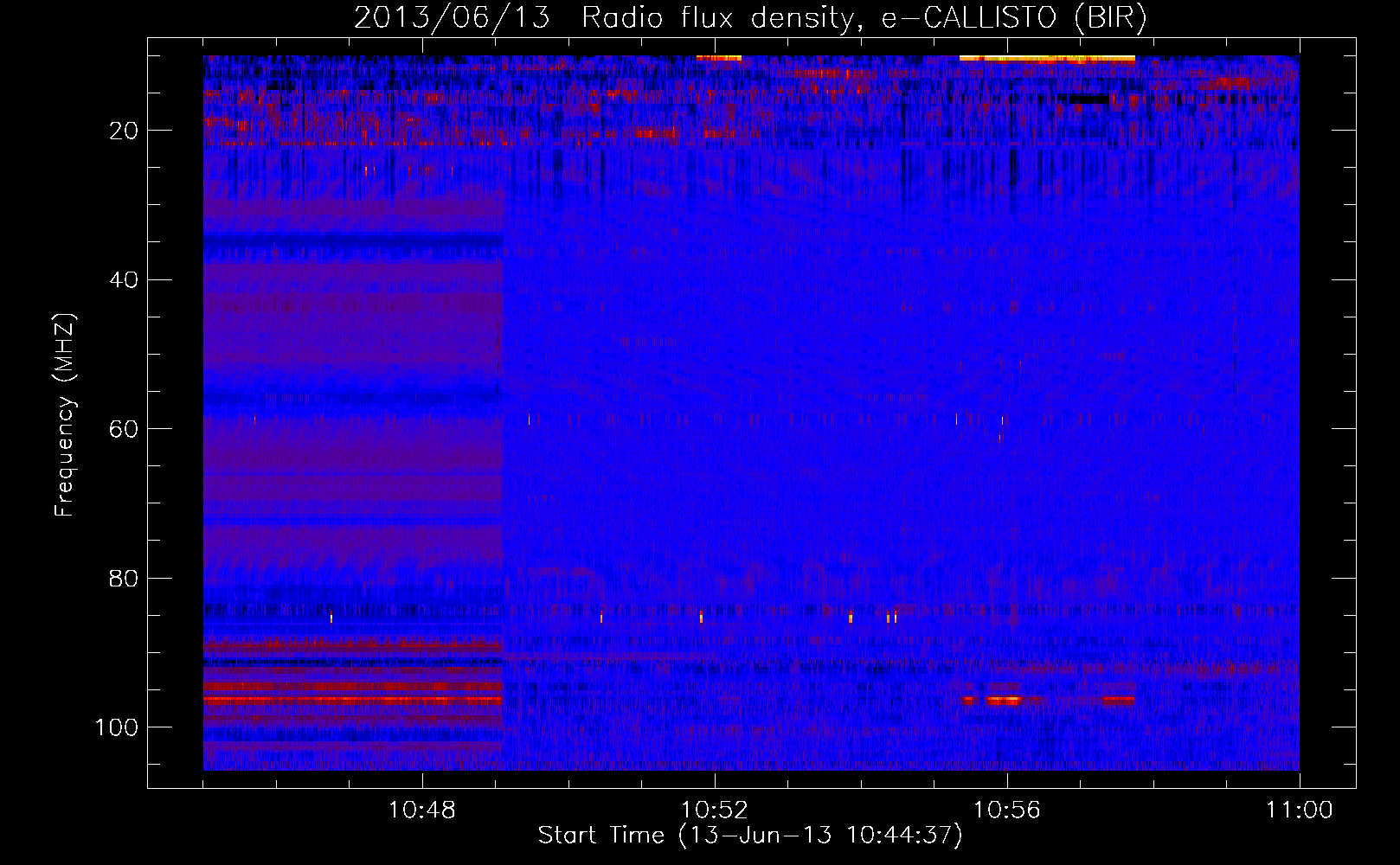Click the red emission band near 96 MHz on left
Image resolution: width=1400 pixels, height=865 pixels.
(353, 699)
